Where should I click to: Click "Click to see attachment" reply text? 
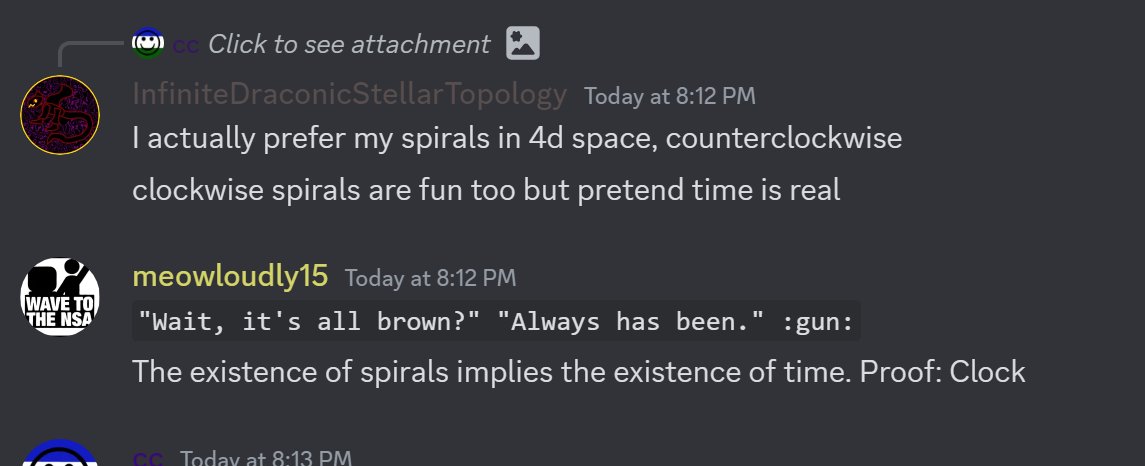click(x=349, y=44)
